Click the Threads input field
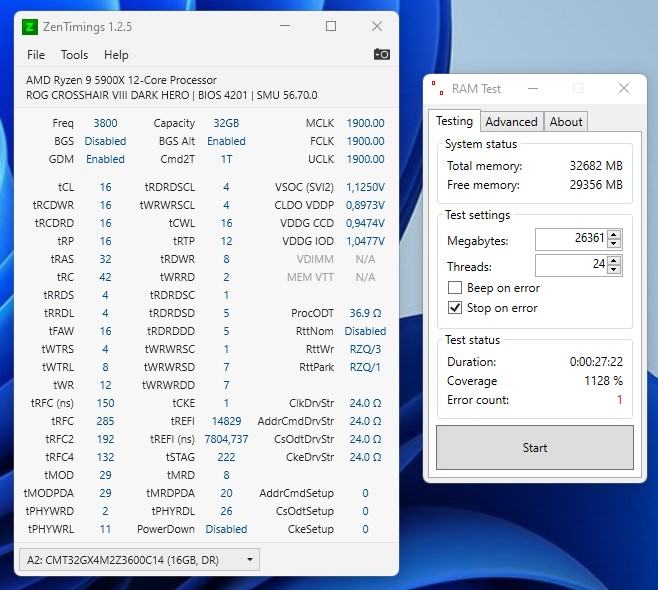The height and width of the screenshot is (590, 658). click(x=571, y=265)
